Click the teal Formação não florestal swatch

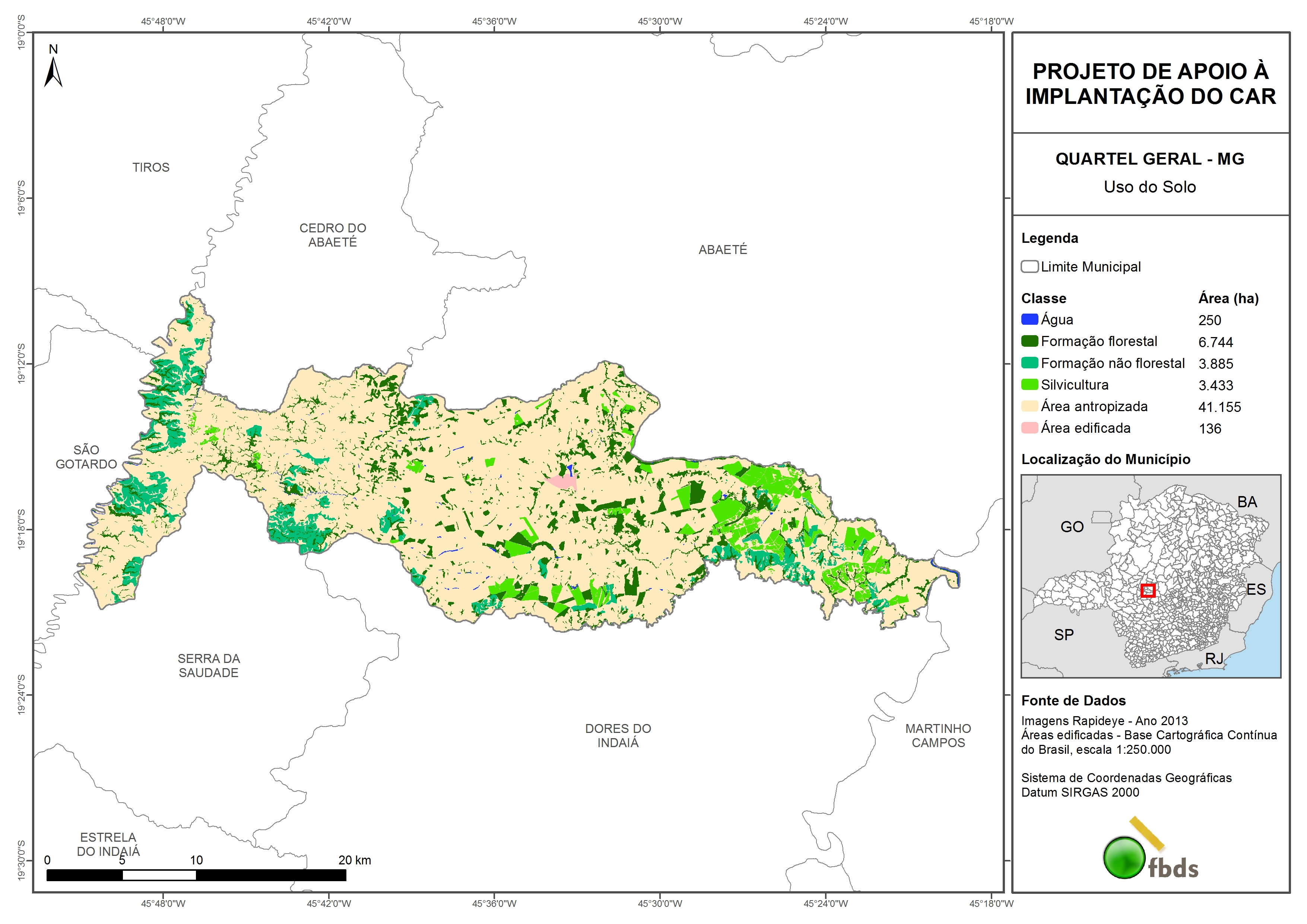coord(1029,363)
